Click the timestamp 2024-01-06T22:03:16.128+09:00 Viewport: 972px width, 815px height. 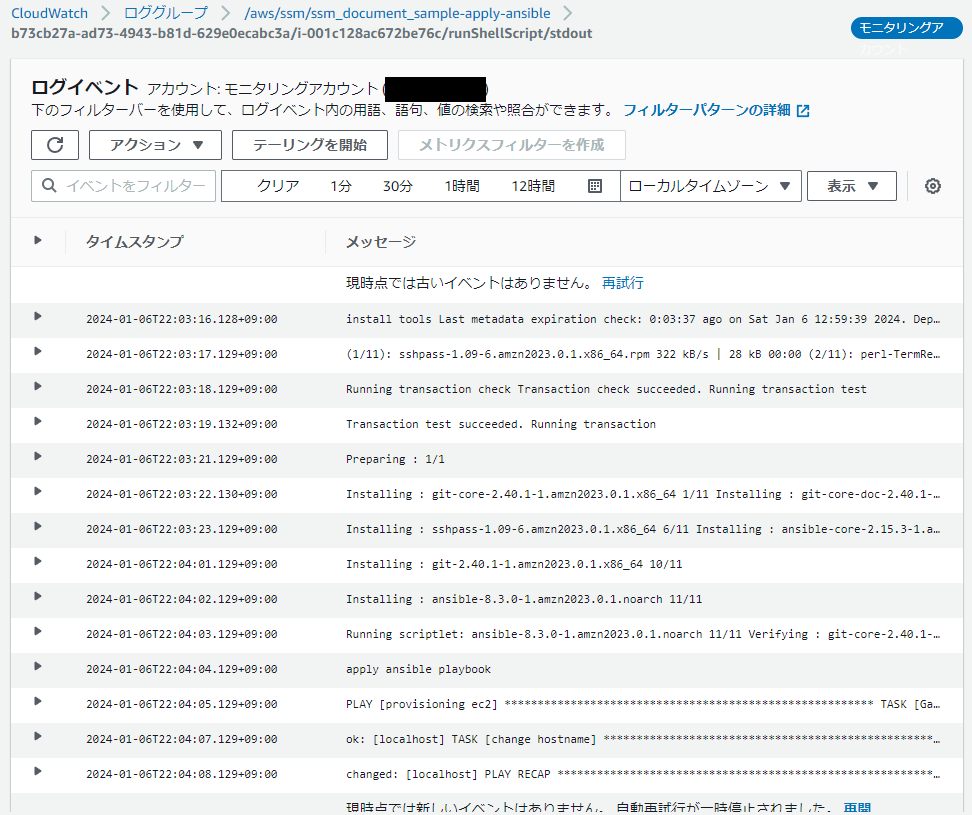(x=182, y=319)
